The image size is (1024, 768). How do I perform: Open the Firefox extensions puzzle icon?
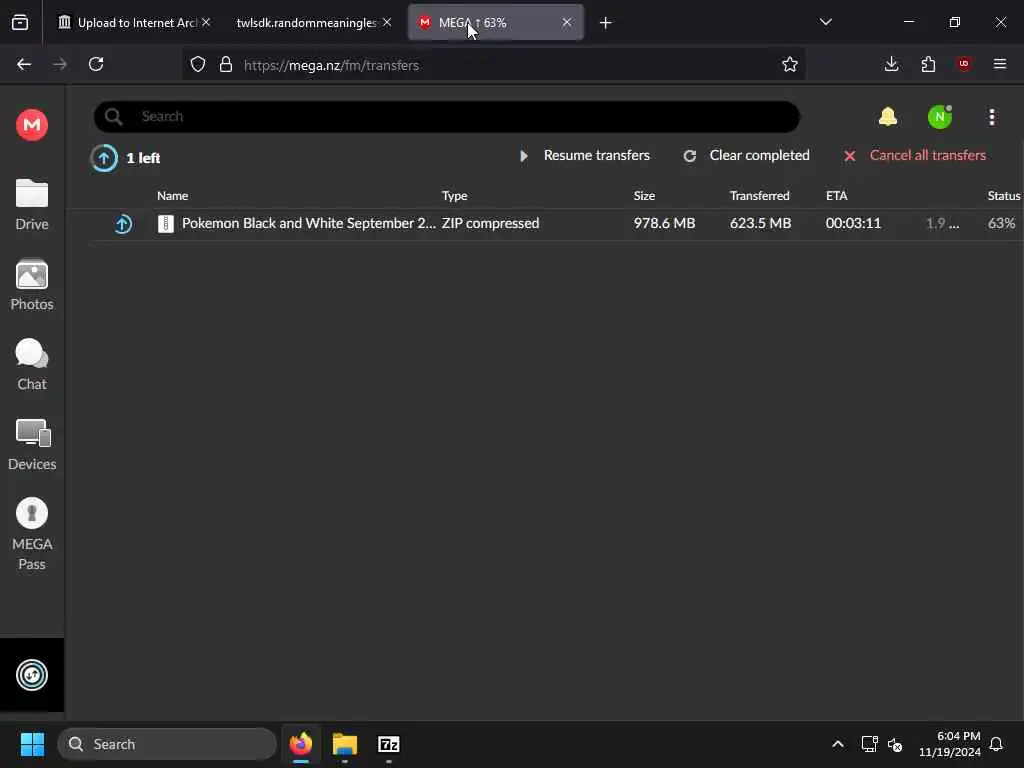[x=928, y=64]
